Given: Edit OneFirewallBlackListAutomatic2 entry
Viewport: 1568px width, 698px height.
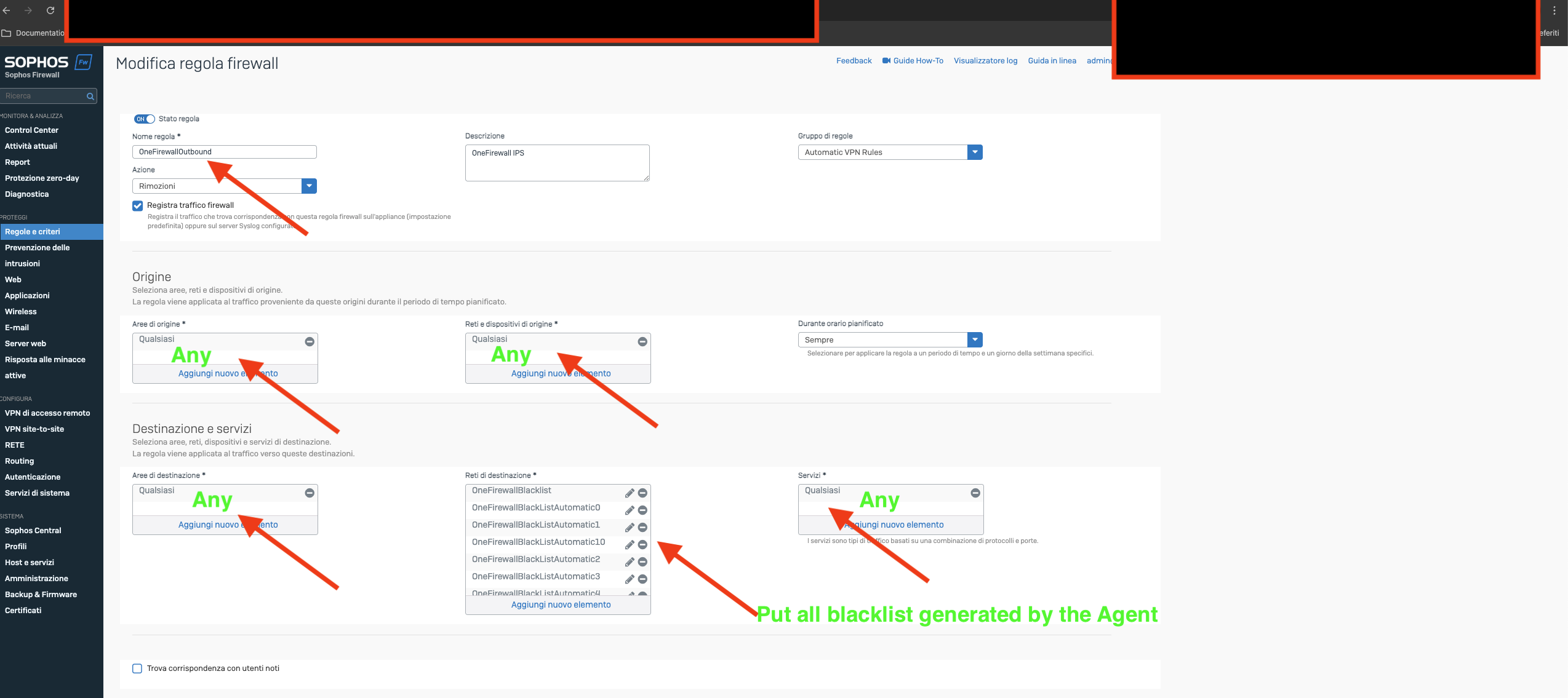Looking at the screenshot, I should [630, 562].
